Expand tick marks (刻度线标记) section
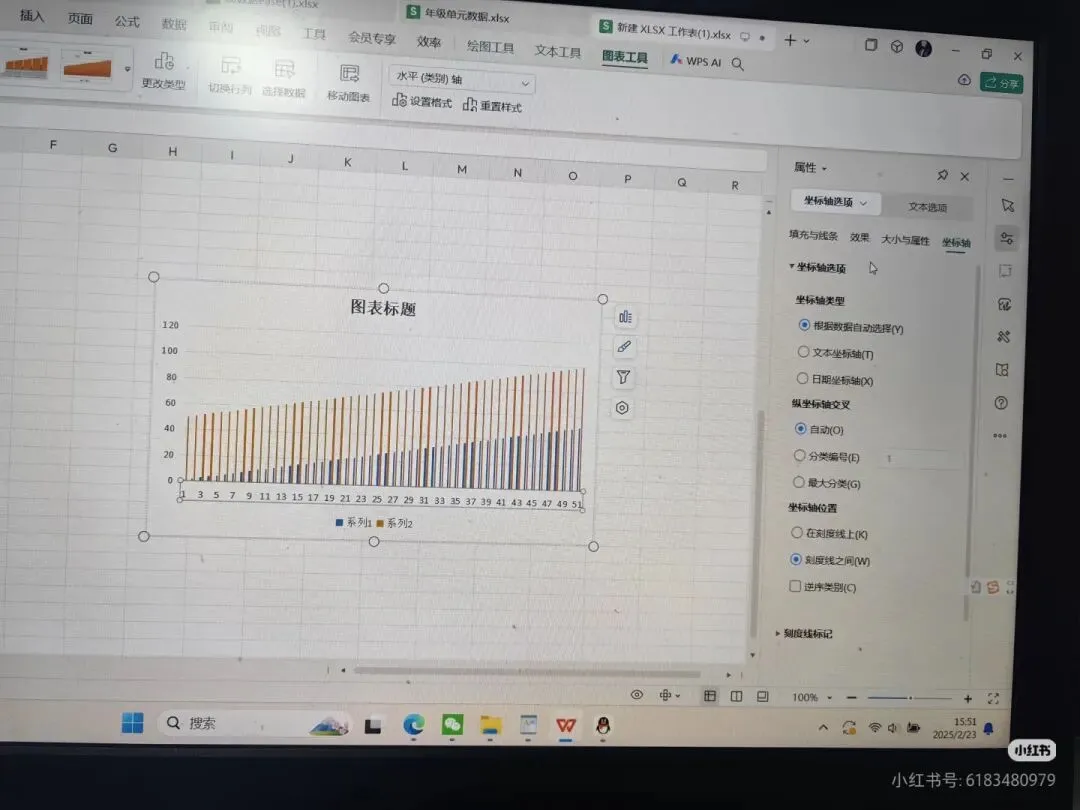 [804, 633]
